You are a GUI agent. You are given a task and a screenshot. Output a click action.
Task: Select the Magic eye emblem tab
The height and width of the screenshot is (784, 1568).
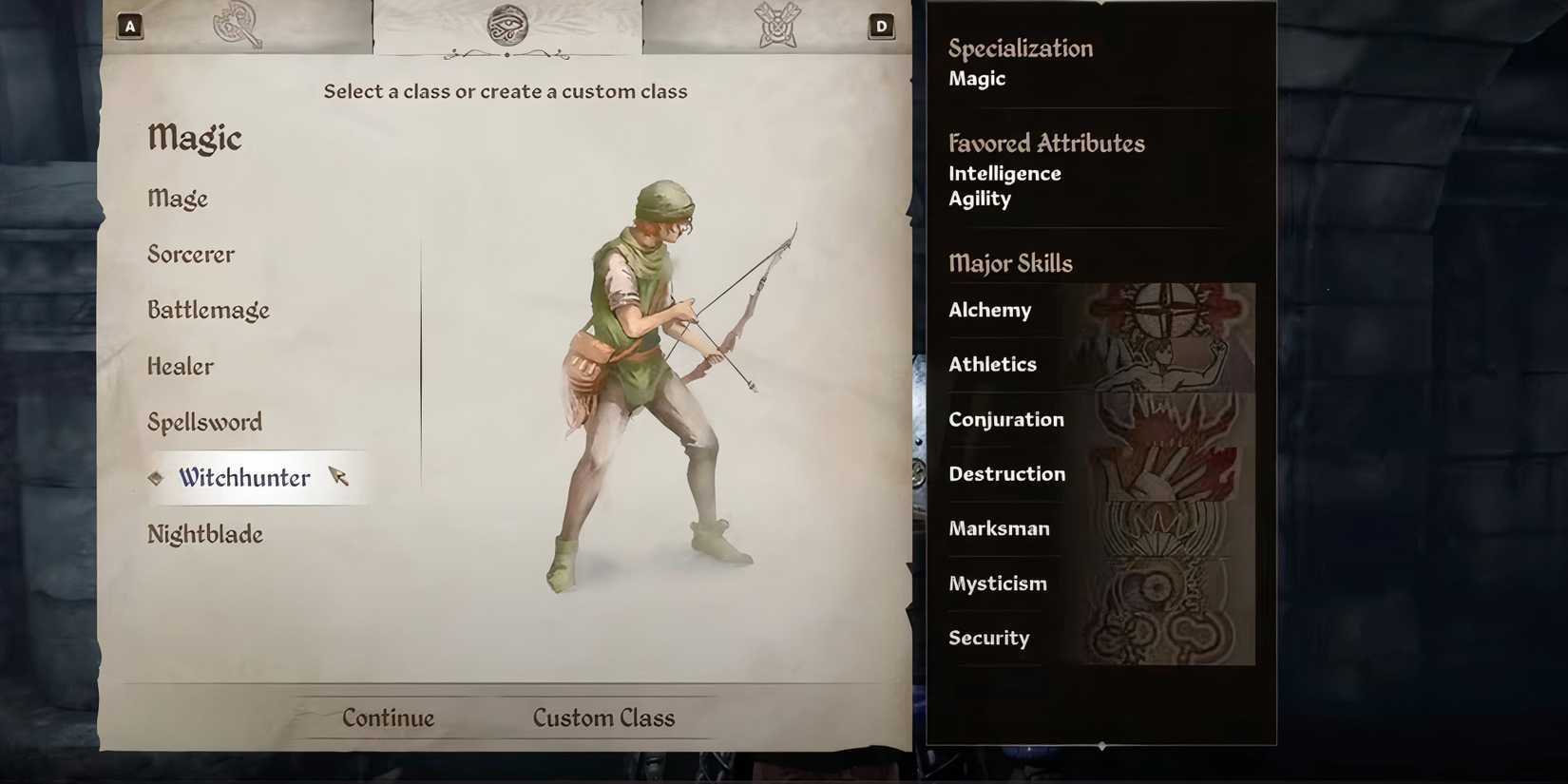pyautogui.click(x=507, y=25)
